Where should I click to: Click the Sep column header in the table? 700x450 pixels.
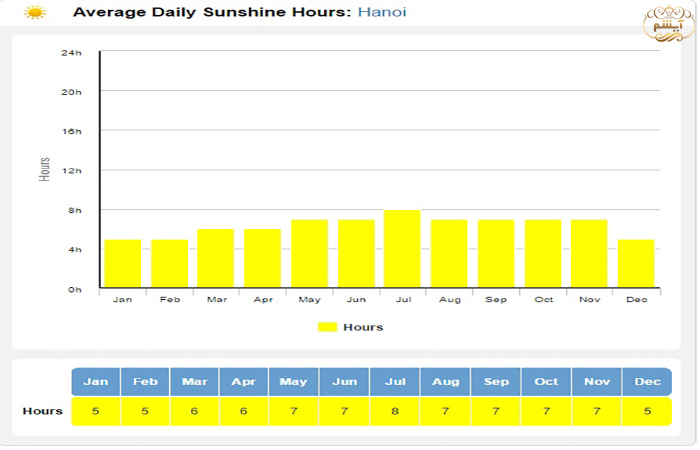point(495,382)
